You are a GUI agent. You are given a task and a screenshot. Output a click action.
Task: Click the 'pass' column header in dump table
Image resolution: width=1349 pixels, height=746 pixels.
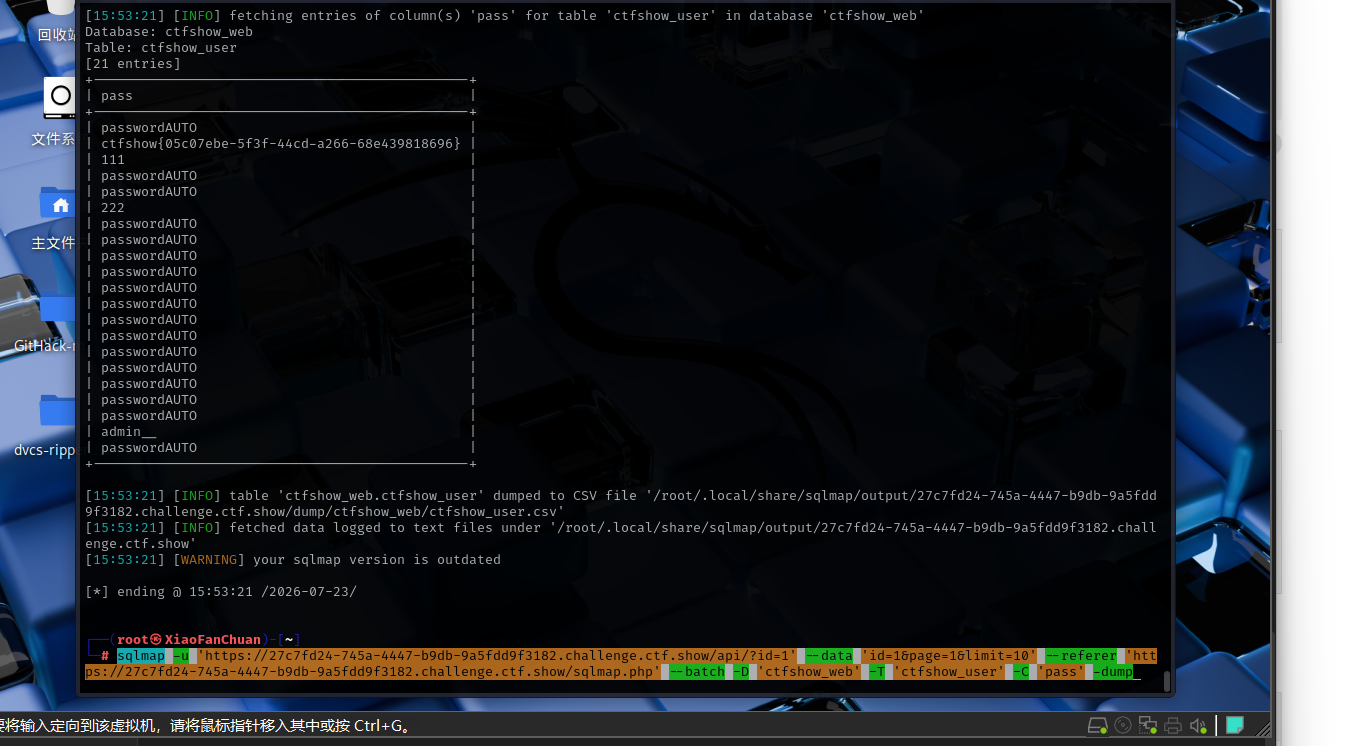click(117, 96)
